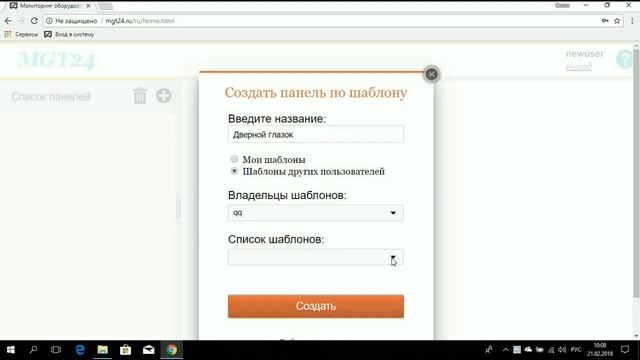Click the People icon in the taskbar

click(489, 350)
